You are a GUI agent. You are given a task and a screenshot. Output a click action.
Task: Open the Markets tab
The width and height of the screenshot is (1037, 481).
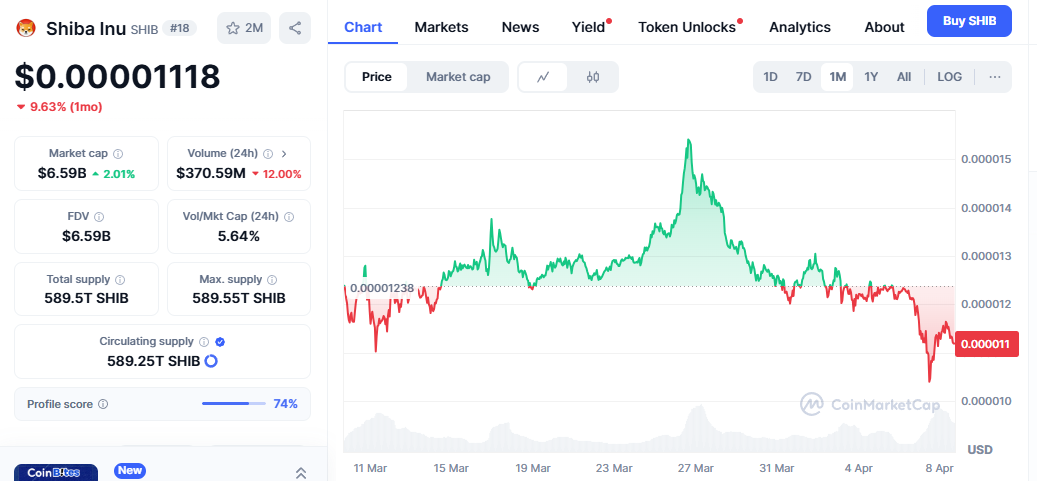441,27
